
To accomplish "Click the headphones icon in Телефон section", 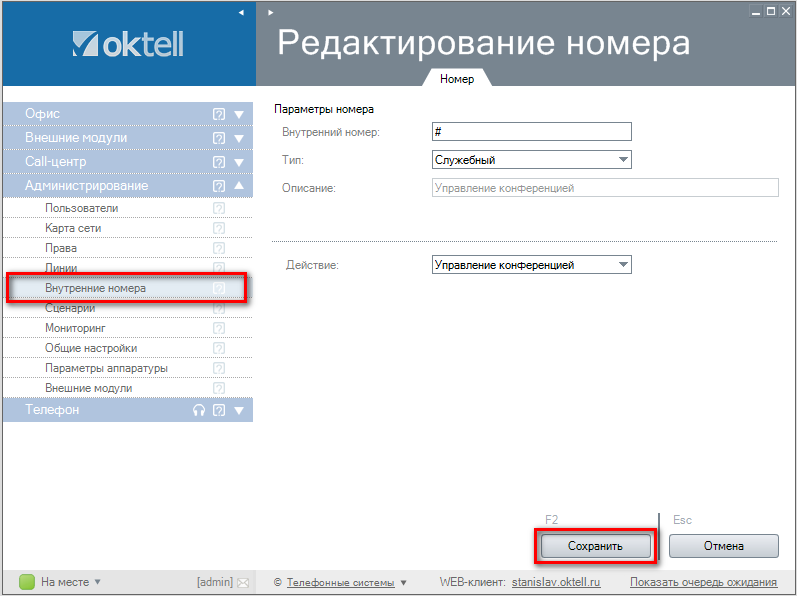I will (x=199, y=410).
